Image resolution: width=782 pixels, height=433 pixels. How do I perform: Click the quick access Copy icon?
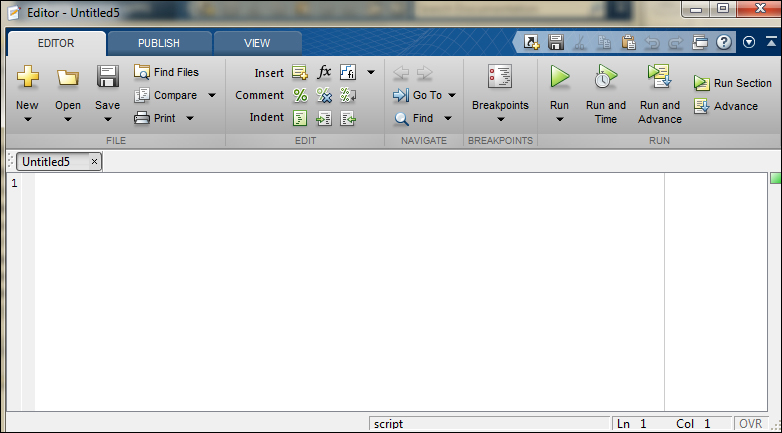(604, 42)
